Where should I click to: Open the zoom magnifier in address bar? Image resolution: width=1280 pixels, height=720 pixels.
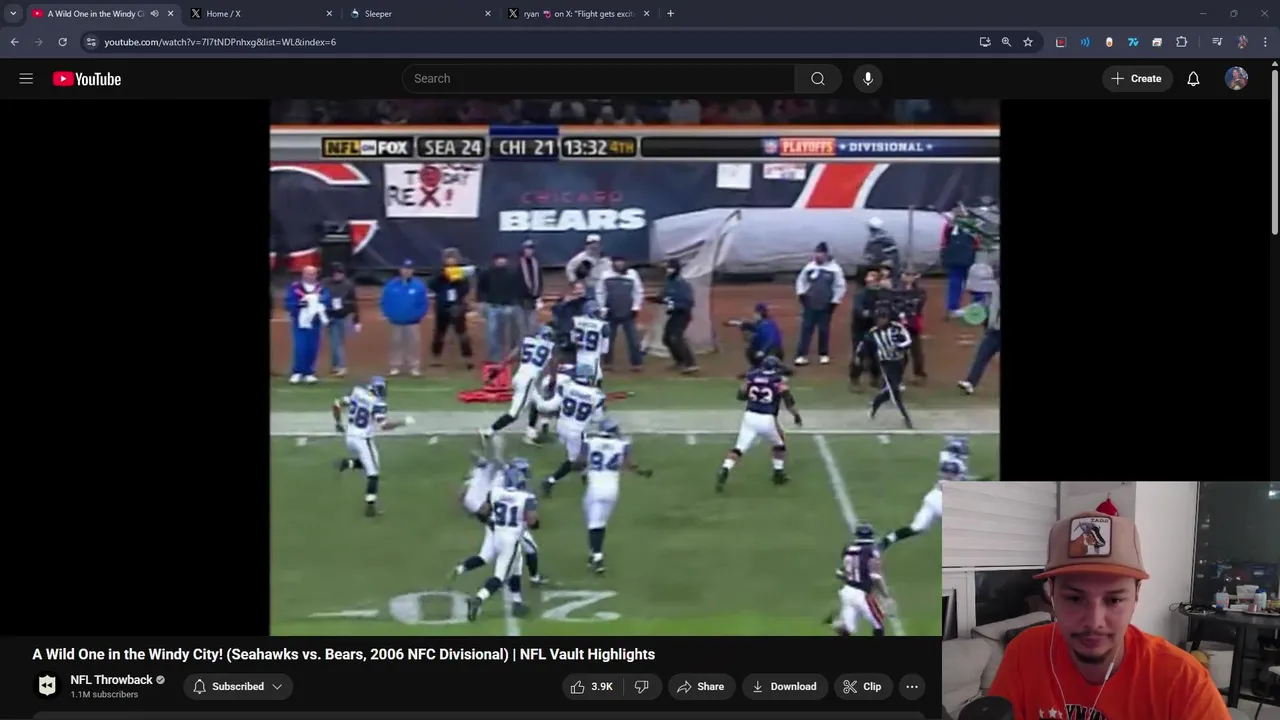1006,42
